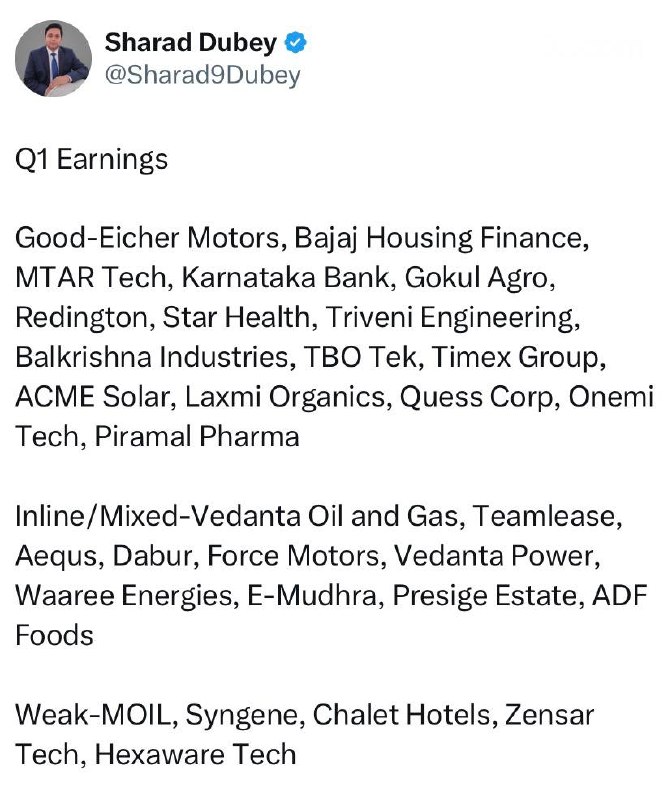Click the Hexaware Tech name

coord(195,754)
